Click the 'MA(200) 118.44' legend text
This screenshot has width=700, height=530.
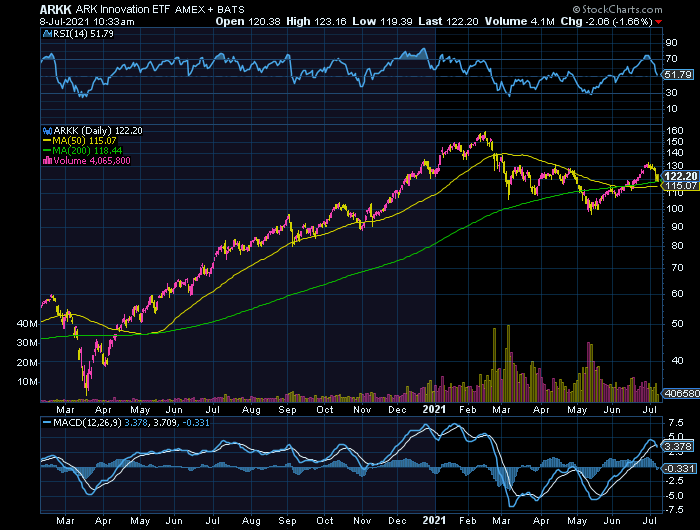tap(88, 150)
